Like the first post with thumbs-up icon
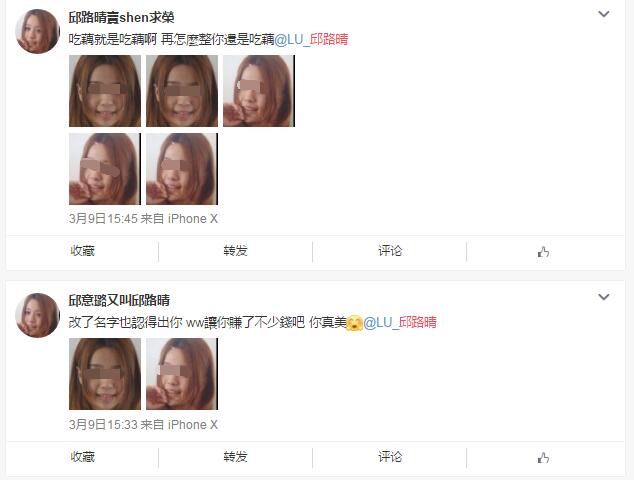 [543, 252]
